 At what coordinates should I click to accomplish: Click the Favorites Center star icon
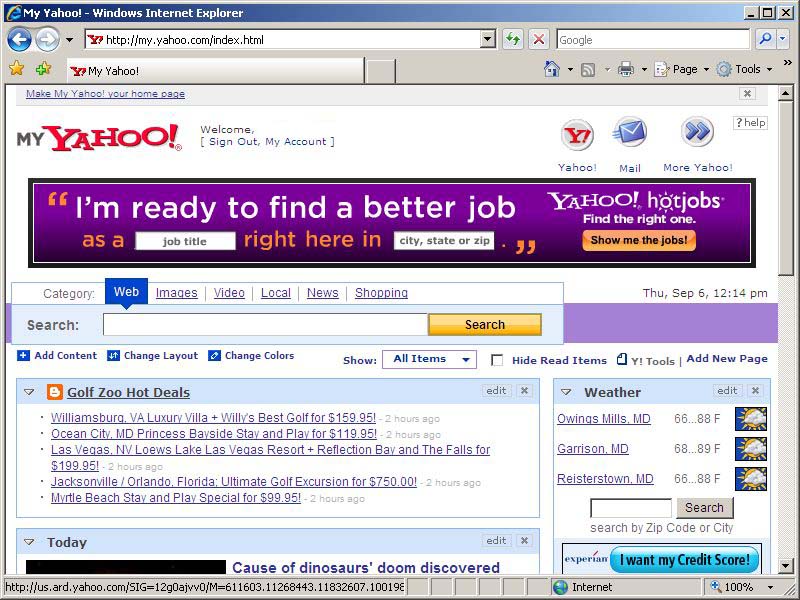17,68
